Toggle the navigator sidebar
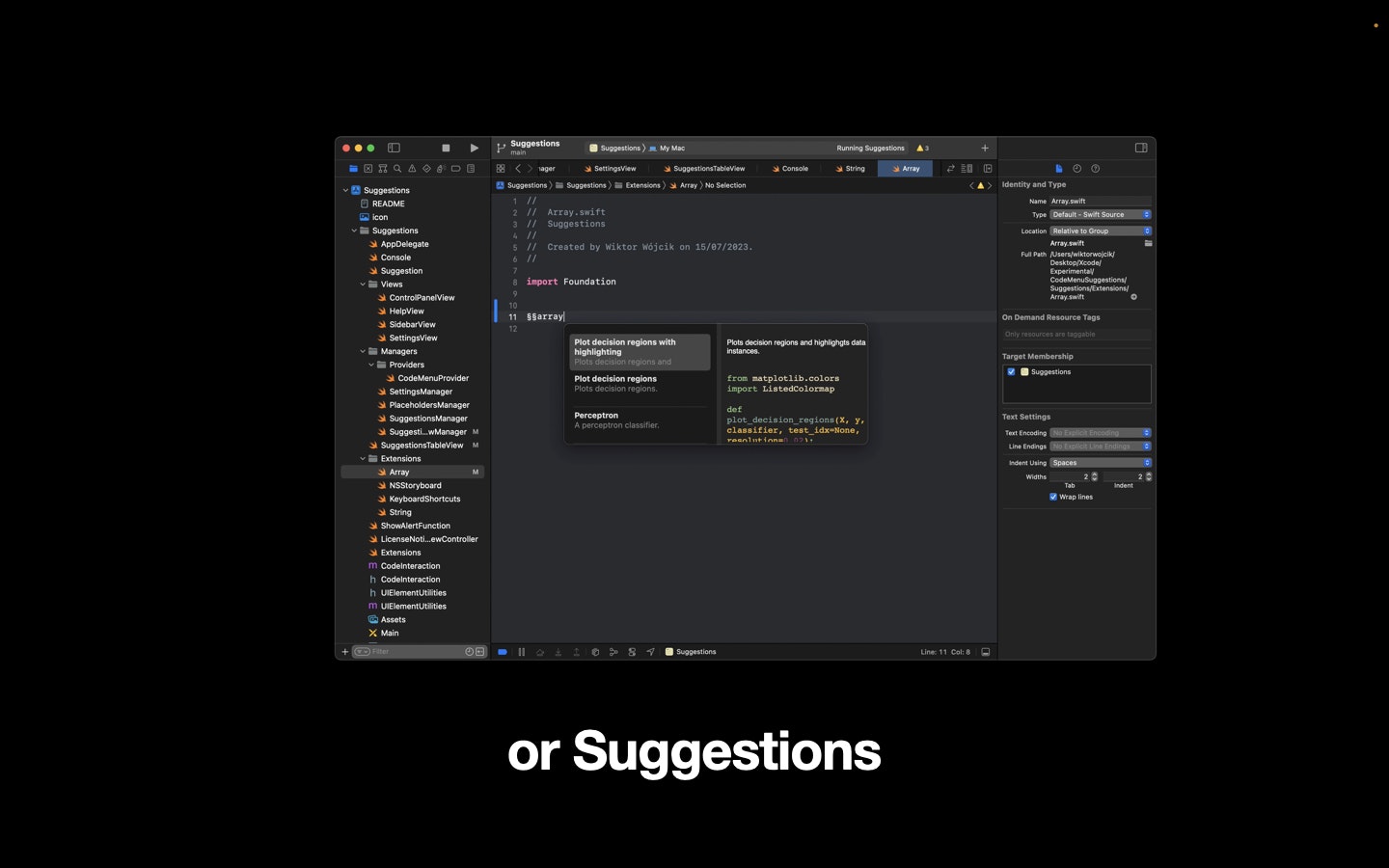Viewport: 1389px width, 868px height. point(394,148)
